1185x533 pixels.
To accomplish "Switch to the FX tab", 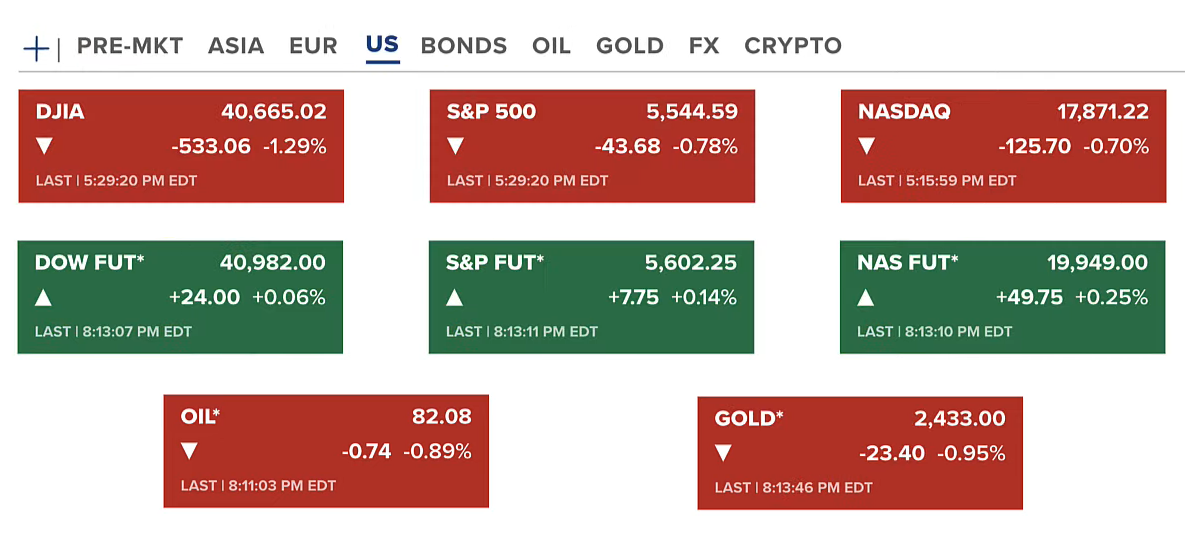I will (x=704, y=46).
